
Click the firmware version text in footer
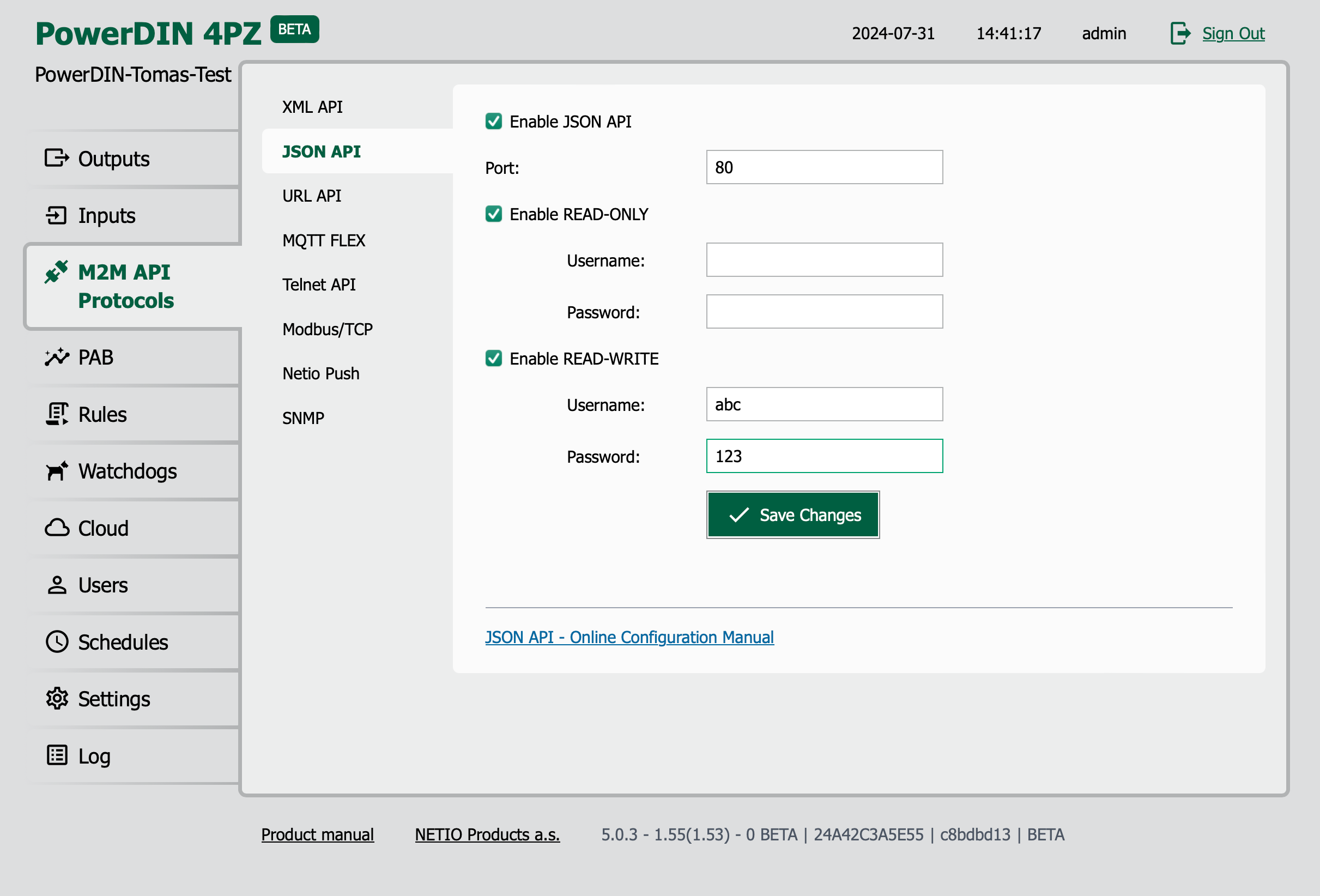(833, 834)
